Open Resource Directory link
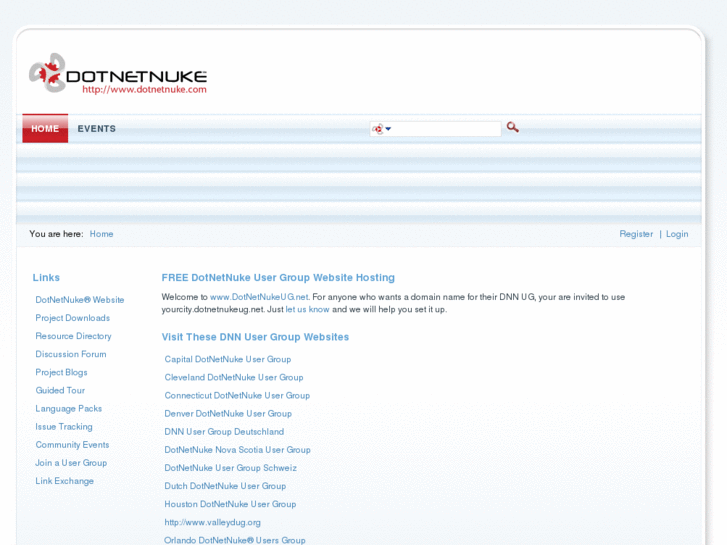 [73, 336]
